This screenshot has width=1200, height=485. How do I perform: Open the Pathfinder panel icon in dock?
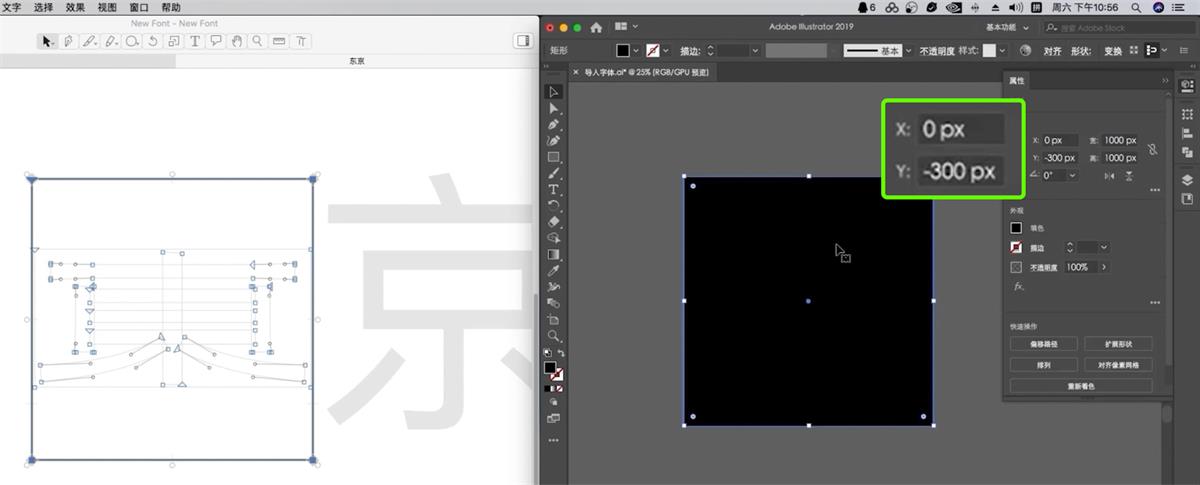pyautogui.click(x=1187, y=152)
